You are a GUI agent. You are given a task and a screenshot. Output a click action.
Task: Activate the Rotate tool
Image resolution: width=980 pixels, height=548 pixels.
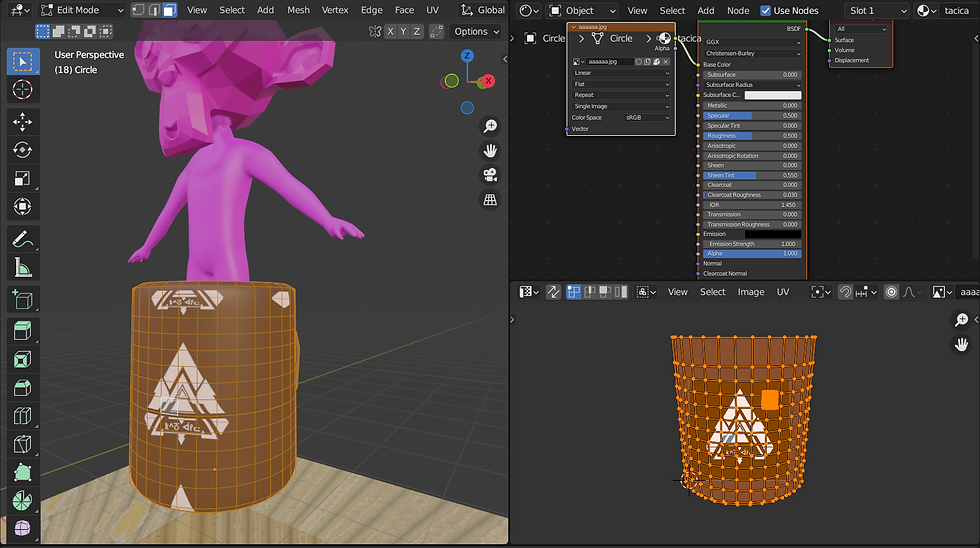[22, 150]
